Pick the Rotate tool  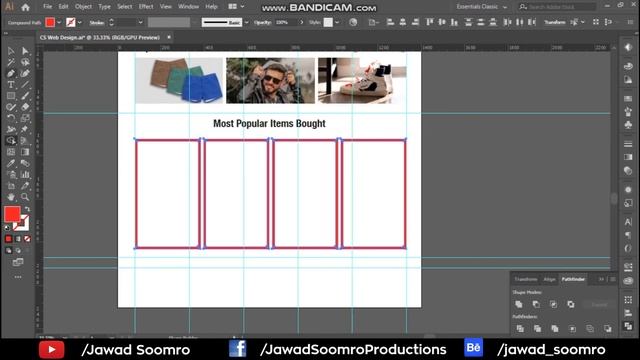[x=11, y=118]
